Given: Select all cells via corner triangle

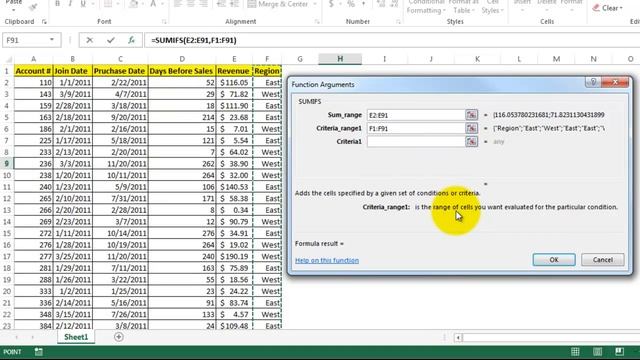Looking at the screenshot, I should pyautogui.click(x=8, y=59).
